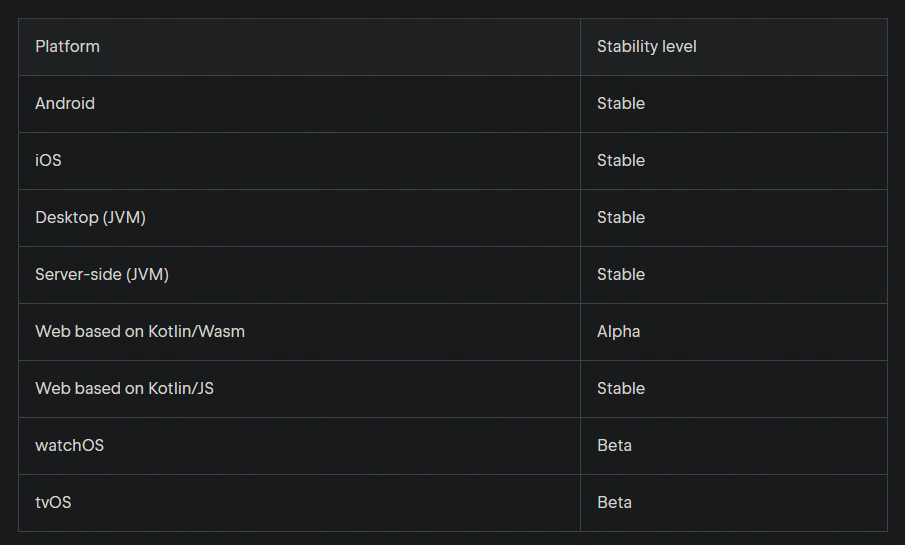Select the watchOS platform cell
Viewport: 905px width, 545px height.
[x=69, y=445]
